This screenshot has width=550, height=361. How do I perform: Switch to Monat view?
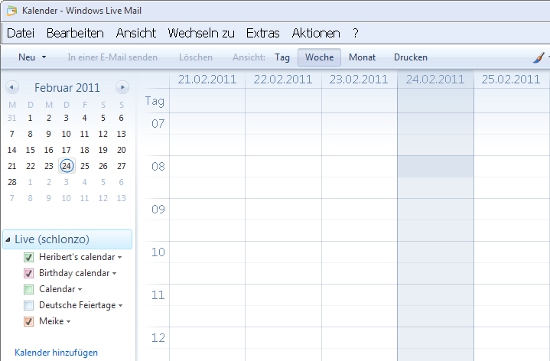click(x=362, y=58)
